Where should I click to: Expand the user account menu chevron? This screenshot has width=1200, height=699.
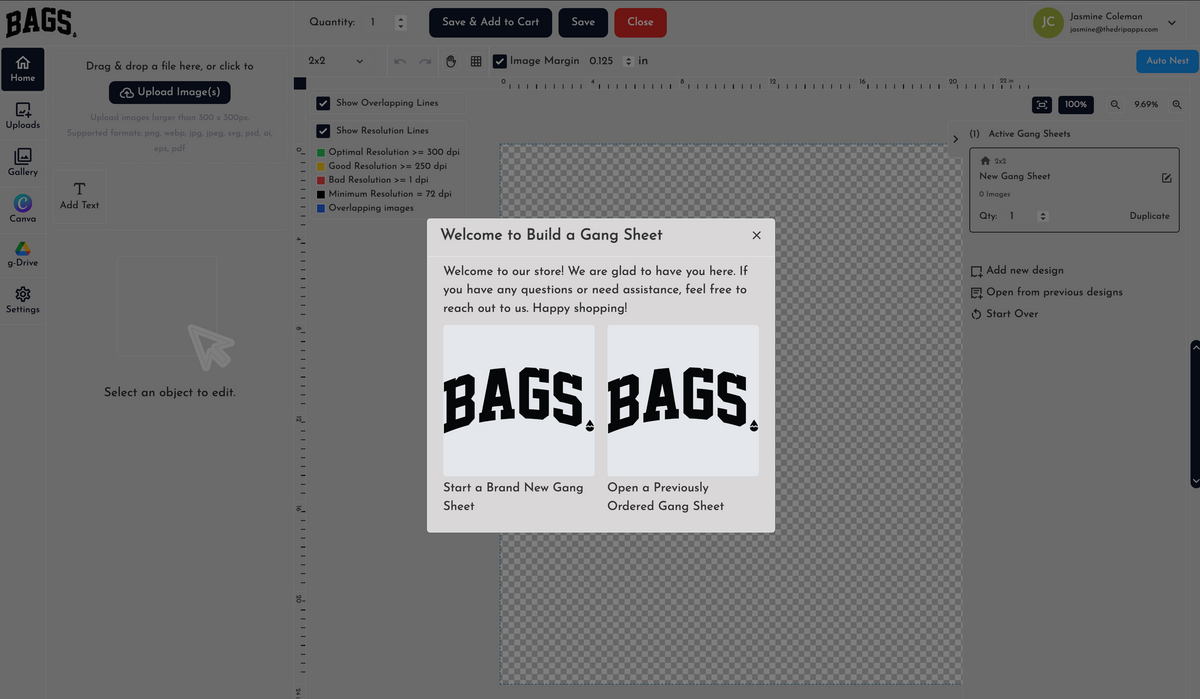[1172, 23]
